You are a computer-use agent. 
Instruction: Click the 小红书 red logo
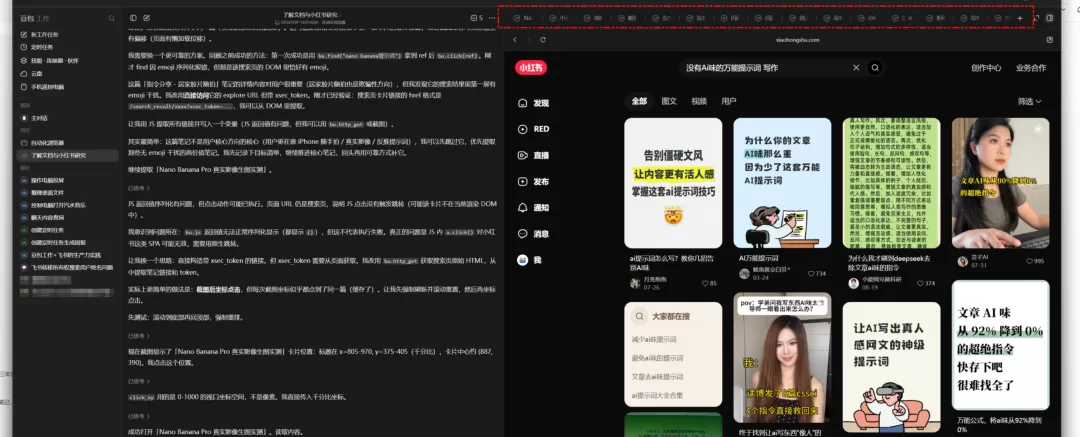530,68
